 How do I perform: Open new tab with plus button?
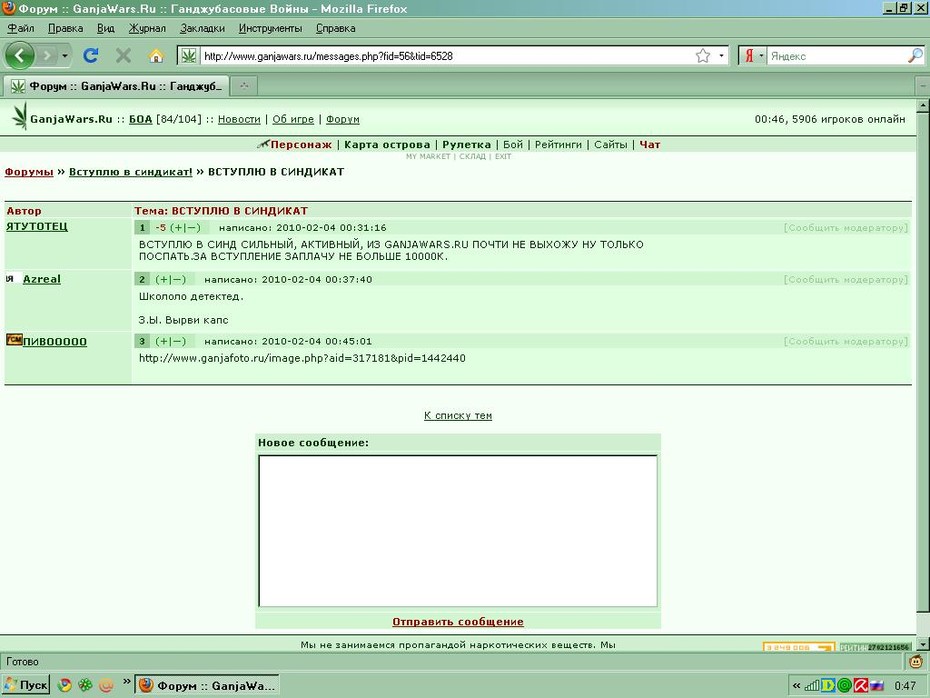coord(244,86)
